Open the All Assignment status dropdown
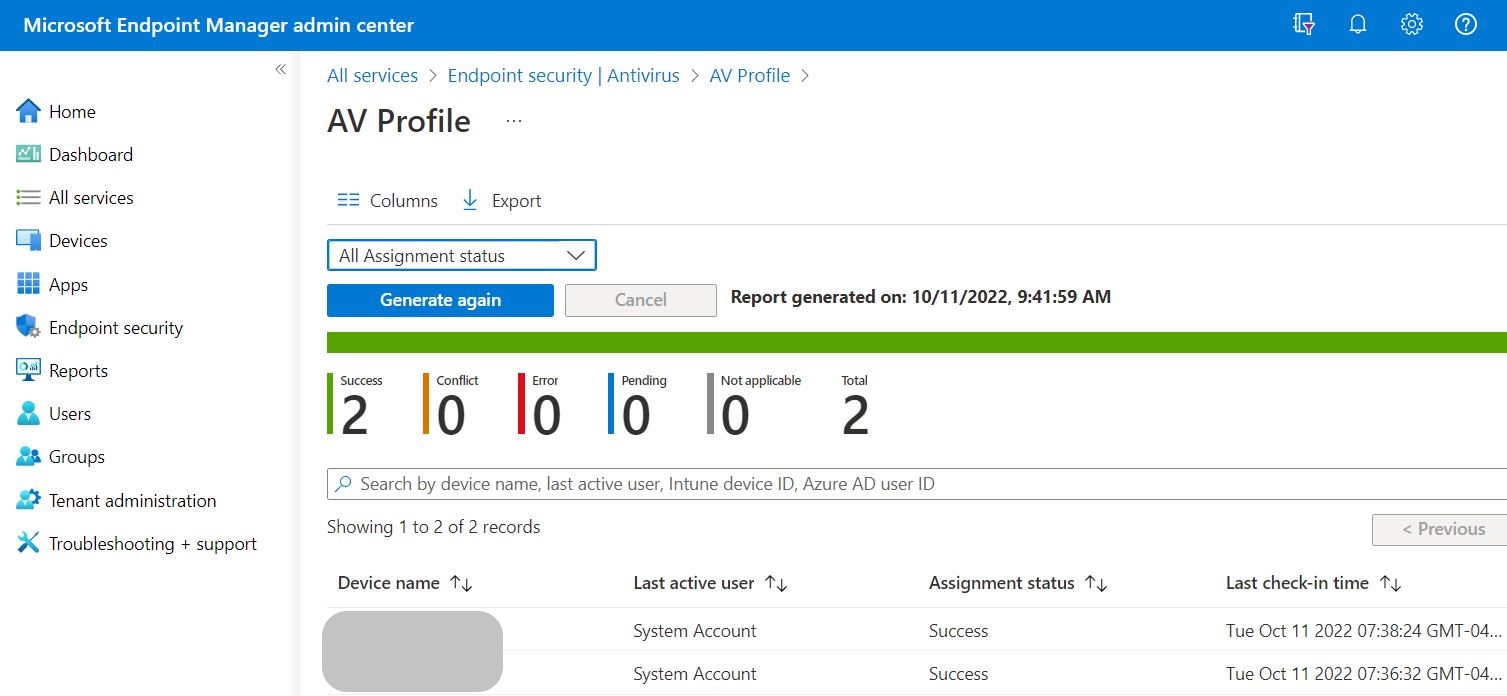Screen dimensions: 1507x696 pos(461,255)
